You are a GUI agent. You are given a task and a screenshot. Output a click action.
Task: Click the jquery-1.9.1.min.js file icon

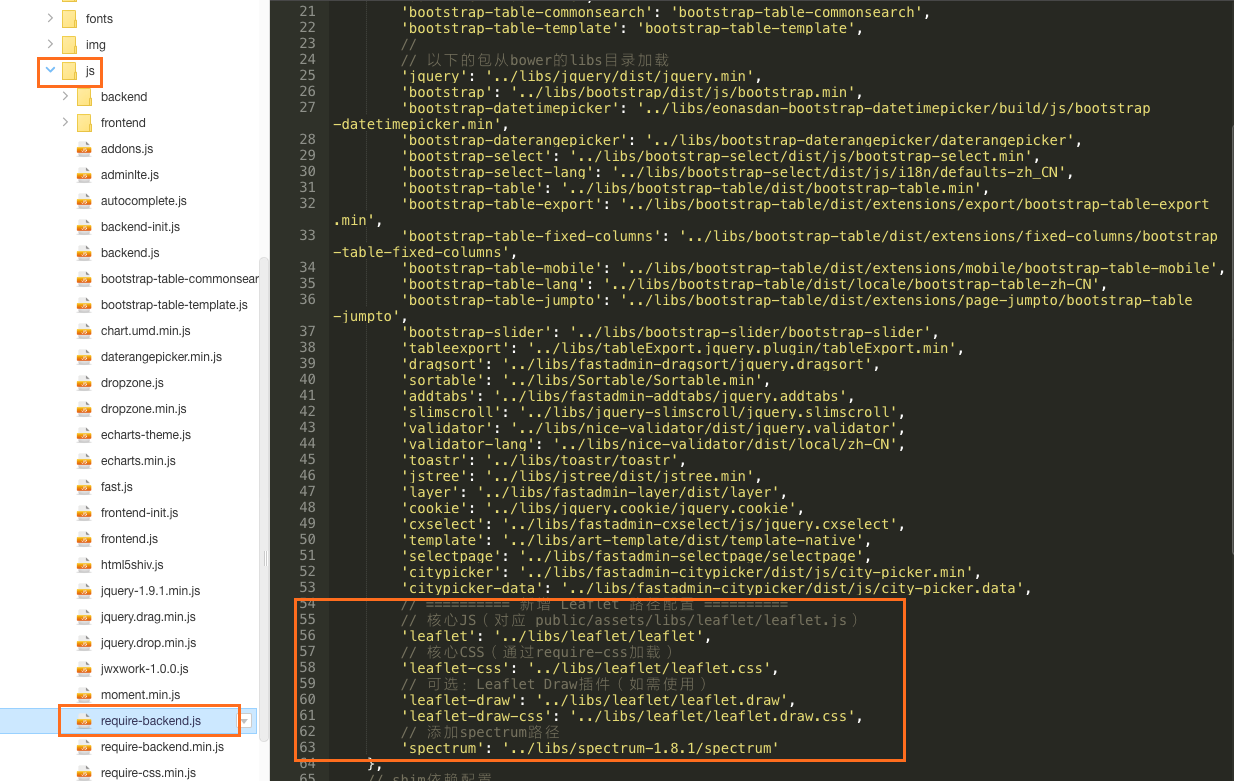tap(84, 590)
